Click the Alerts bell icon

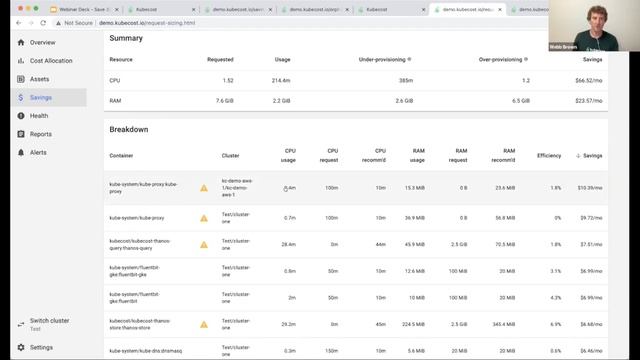21,152
